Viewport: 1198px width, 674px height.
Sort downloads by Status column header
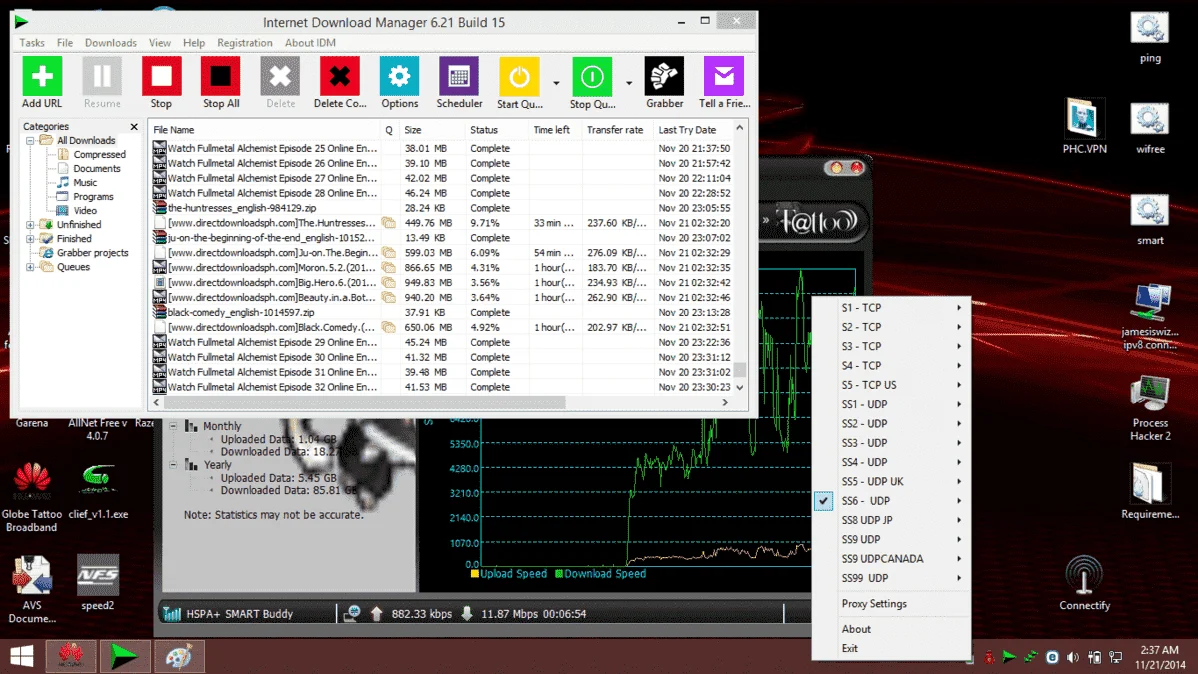497,130
